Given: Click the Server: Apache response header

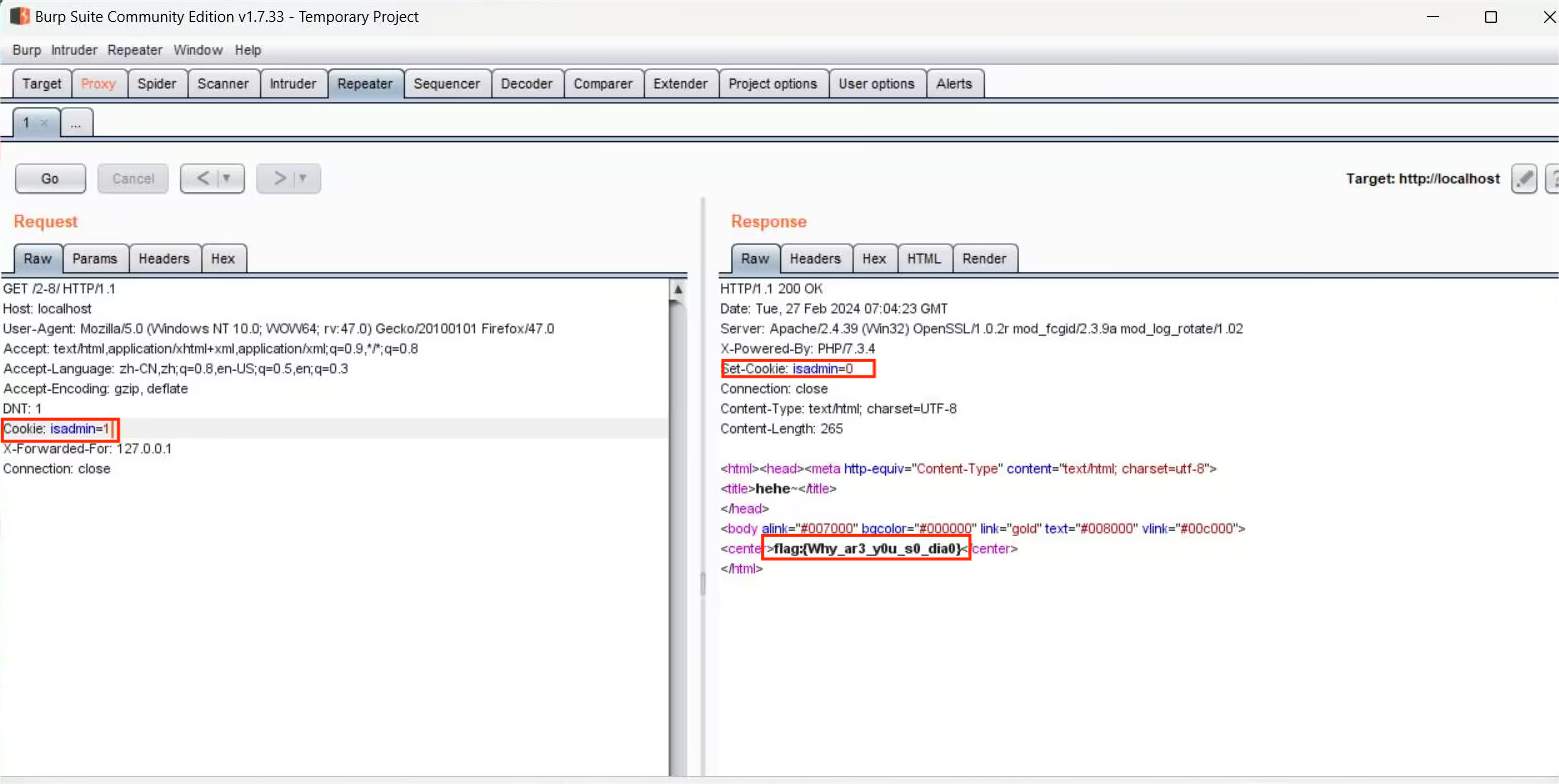Looking at the screenshot, I should coord(982,329).
